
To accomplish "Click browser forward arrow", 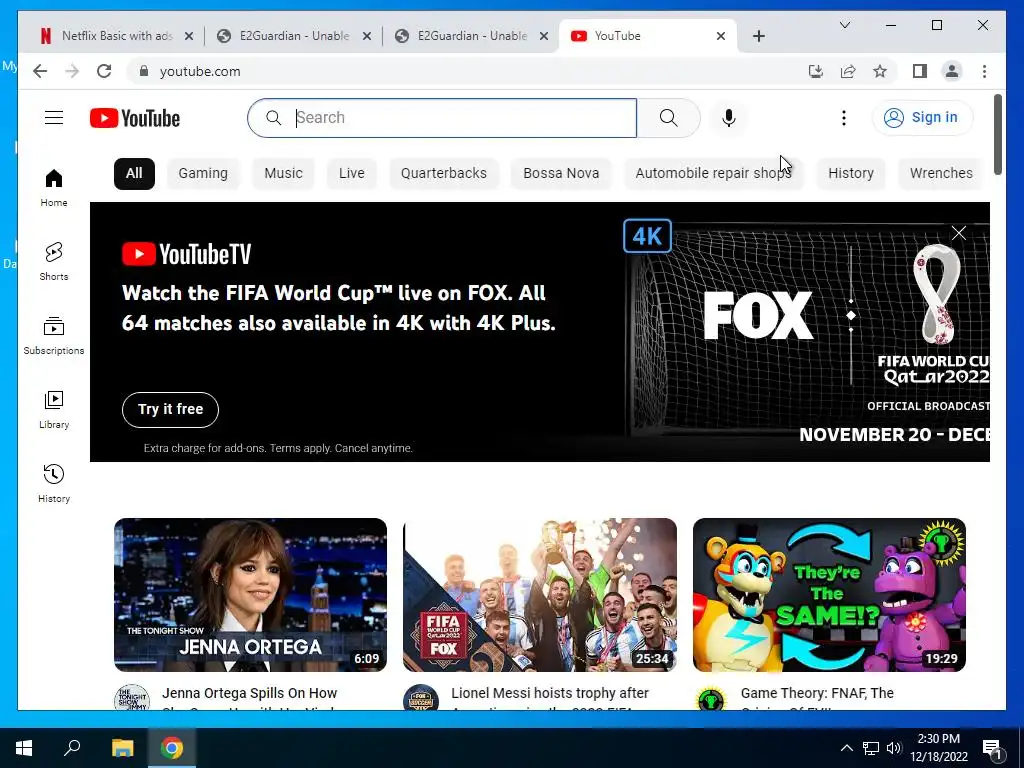I will pyautogui.click(x=72, y=71).
